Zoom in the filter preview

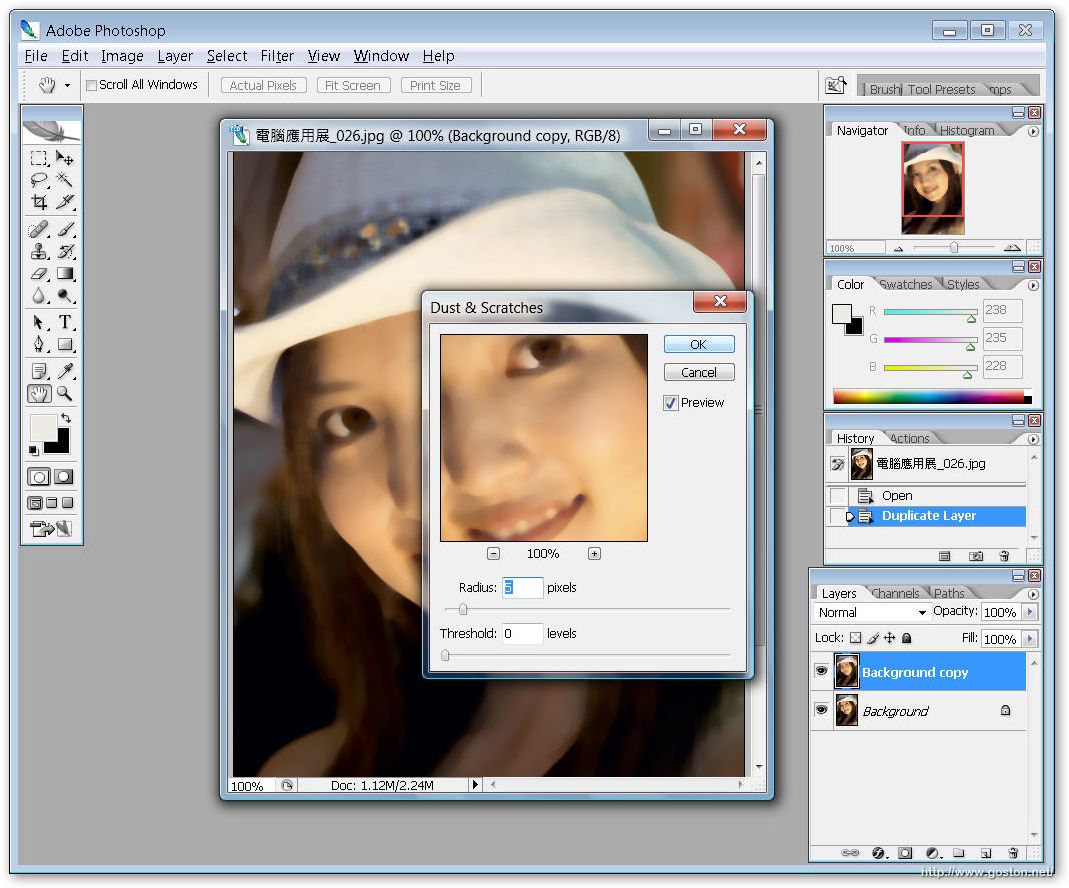[x=594, y=553]
